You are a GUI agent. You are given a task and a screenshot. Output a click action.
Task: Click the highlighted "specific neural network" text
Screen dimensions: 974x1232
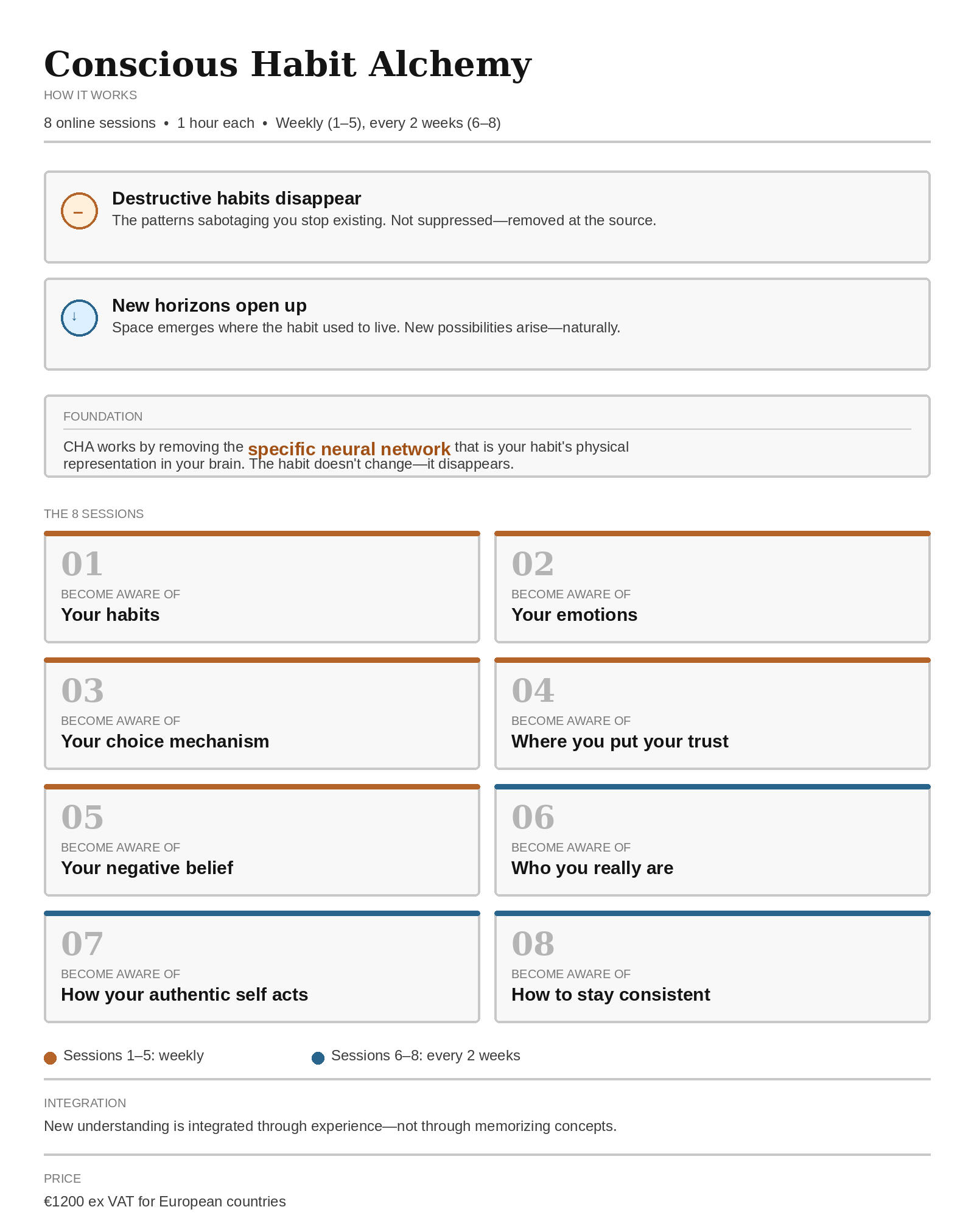[x=349, y=449]
